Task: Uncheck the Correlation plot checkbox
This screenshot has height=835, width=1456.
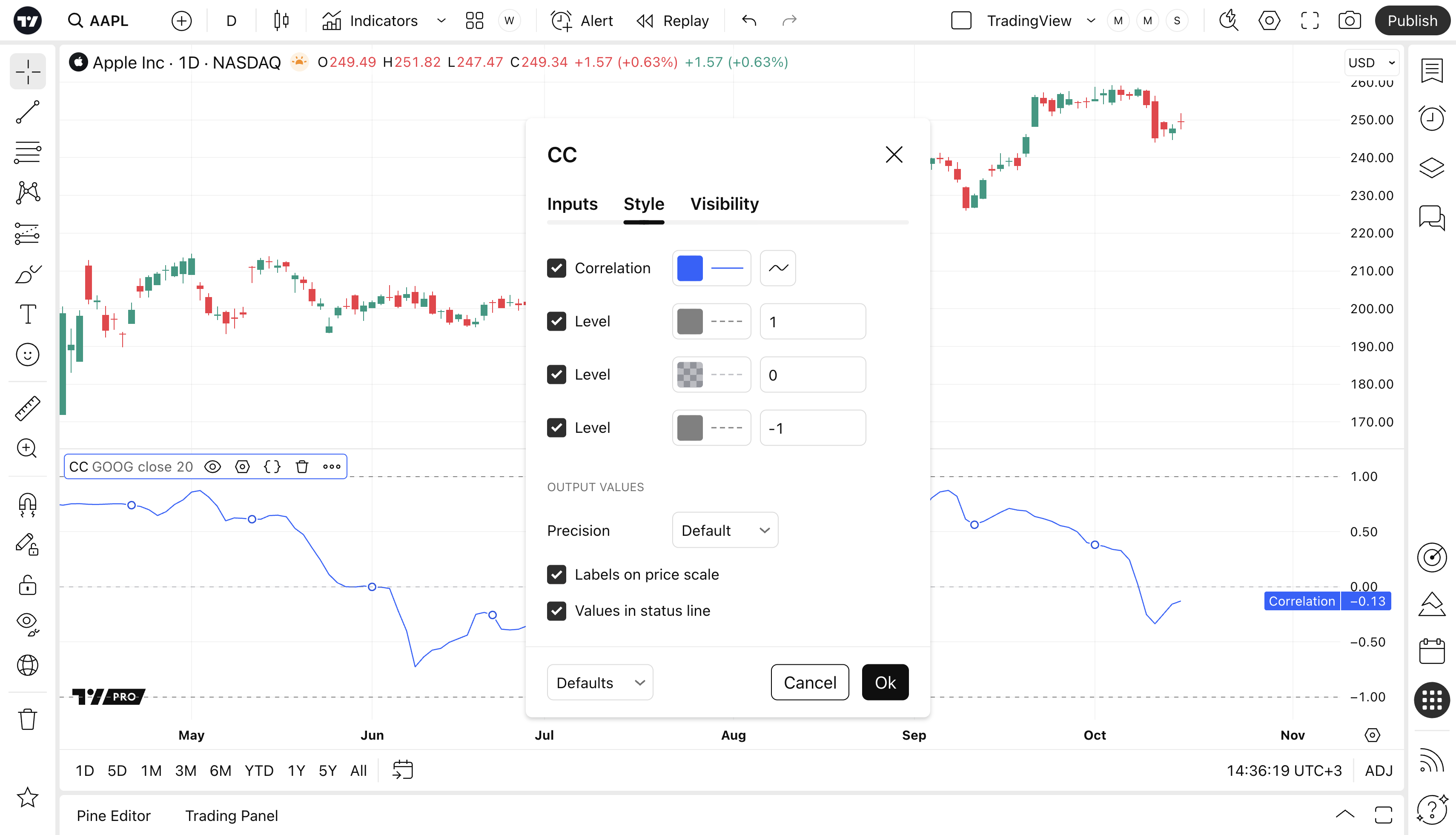Action: click(556, 269)
